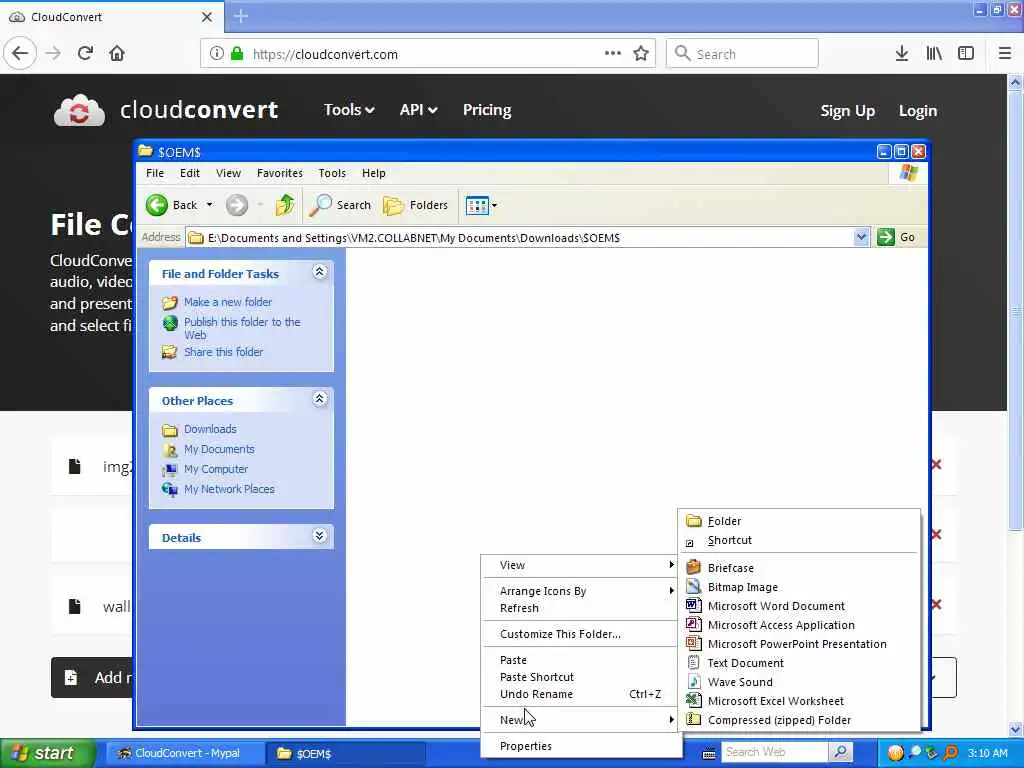Click the cloudconvert cloud logo
Image resolution: width=1024 pixels, height=768 pixels.
79,110
